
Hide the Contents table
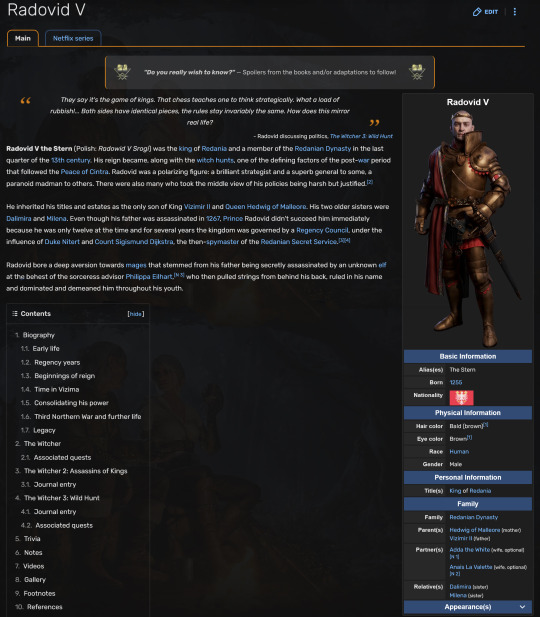(136, 314)
